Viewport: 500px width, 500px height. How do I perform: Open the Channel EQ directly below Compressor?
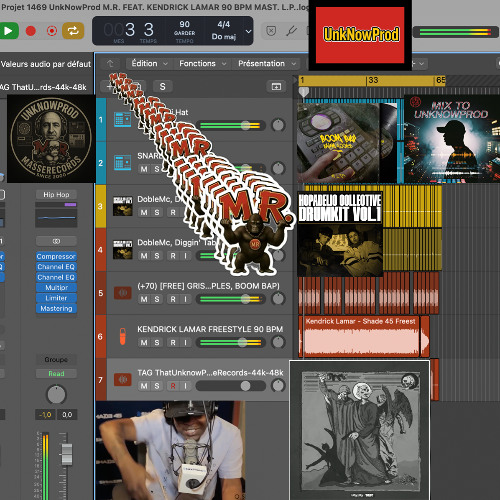tap(56, 267)
